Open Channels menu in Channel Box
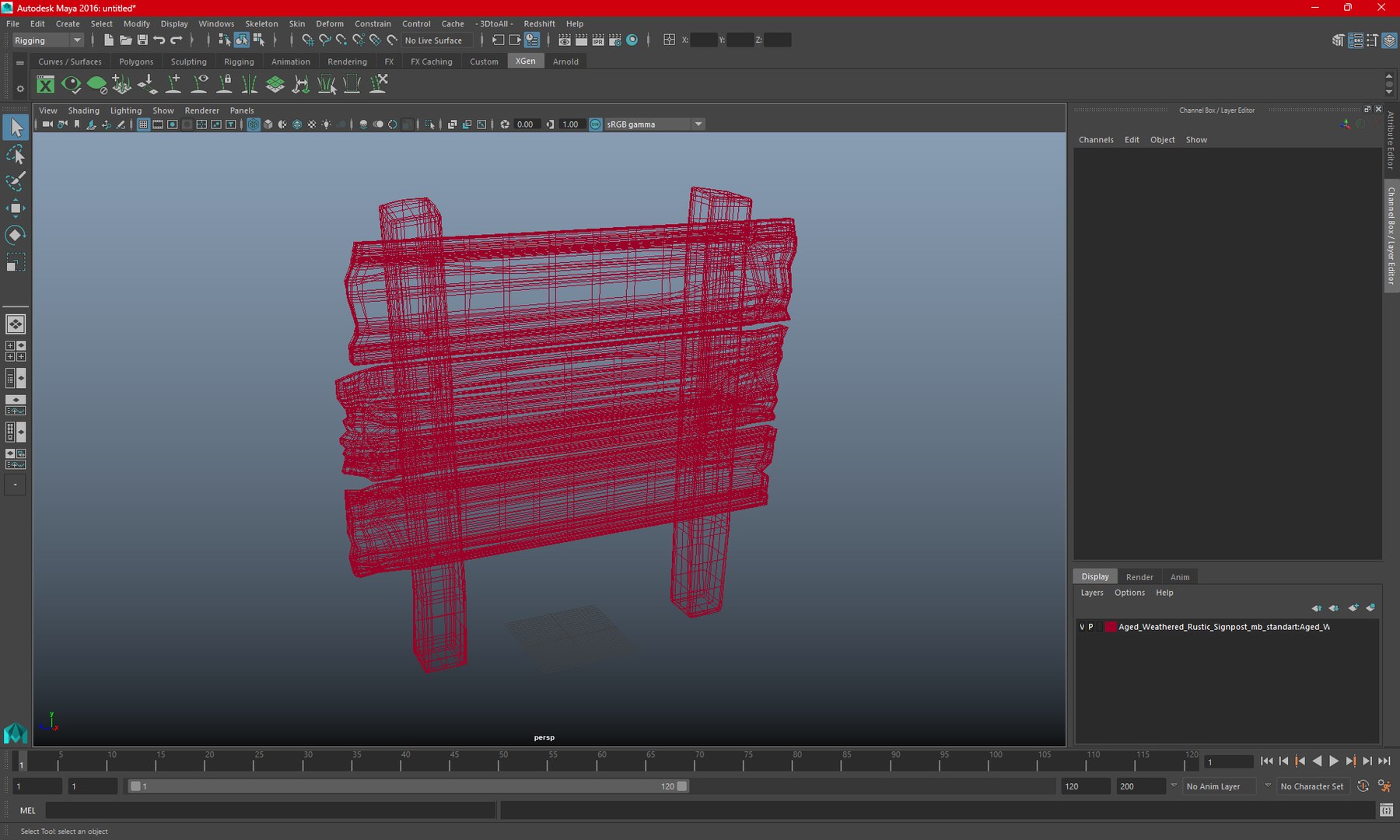The width and height of the screenshot is (1400, 840). pyautogui.click(x=1096, y=140)
